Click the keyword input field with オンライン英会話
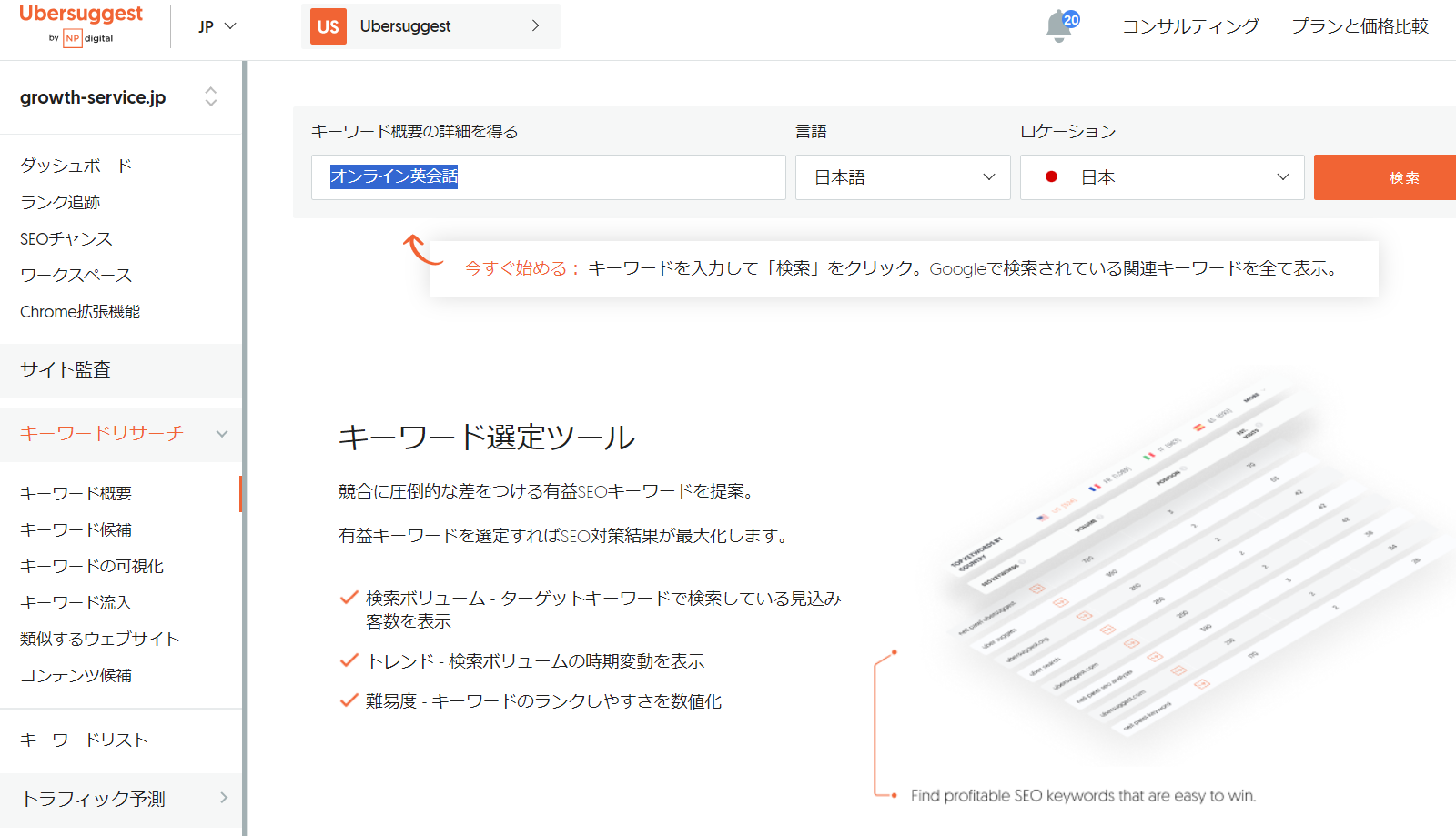Viewport: 1456px width, 836px height. pyautogui.click(x=548, y=177)
